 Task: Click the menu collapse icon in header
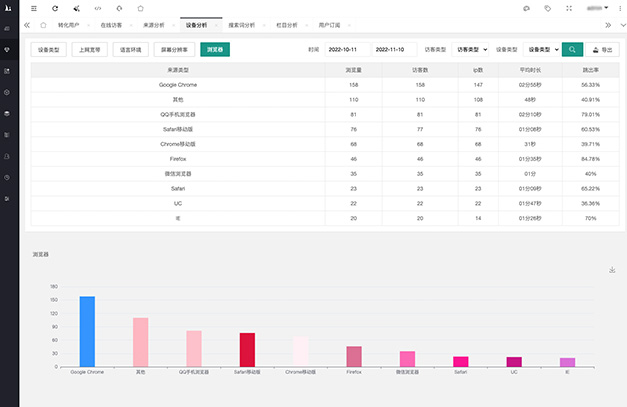[33, 8]
